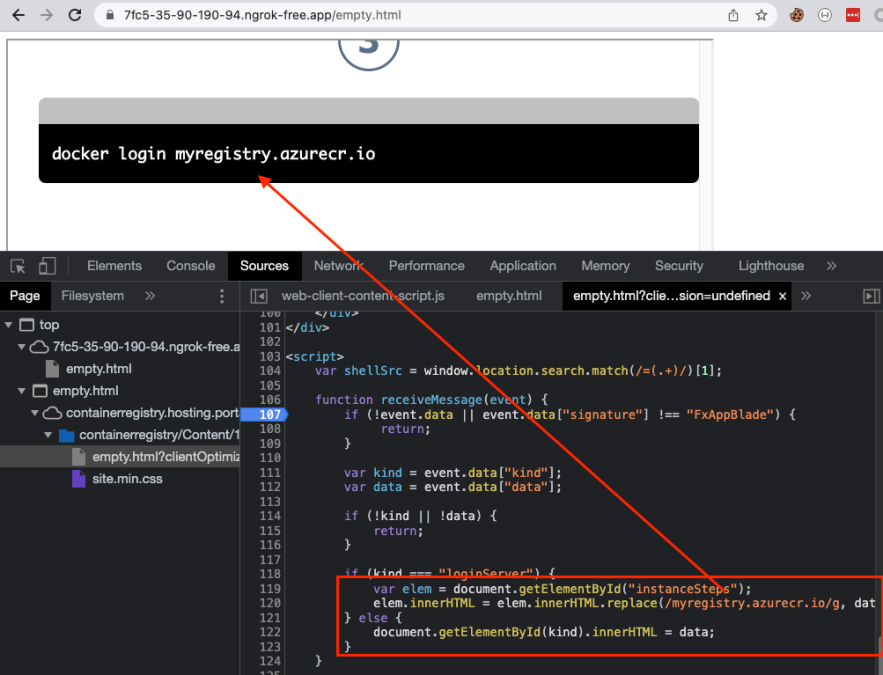Add a breakpoint on line 104
The image size is (883, 675).
[x=270, y=370]
